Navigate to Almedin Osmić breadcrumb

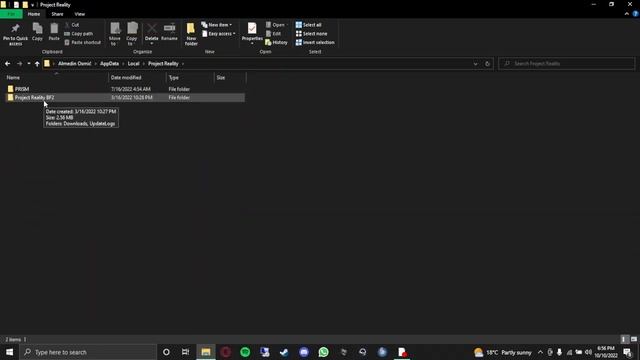click(75, 64)
